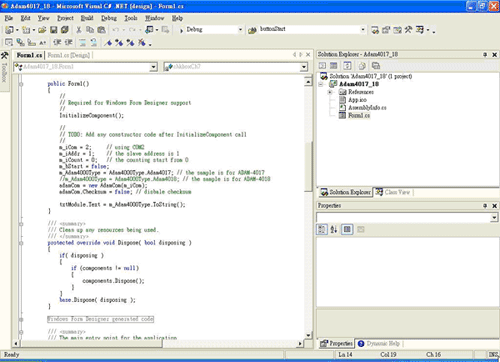This screenshot has height=362, width=500.
Task: Jump to previous bookmark icon
Action: pyautogui.click(x=130, y=42)
